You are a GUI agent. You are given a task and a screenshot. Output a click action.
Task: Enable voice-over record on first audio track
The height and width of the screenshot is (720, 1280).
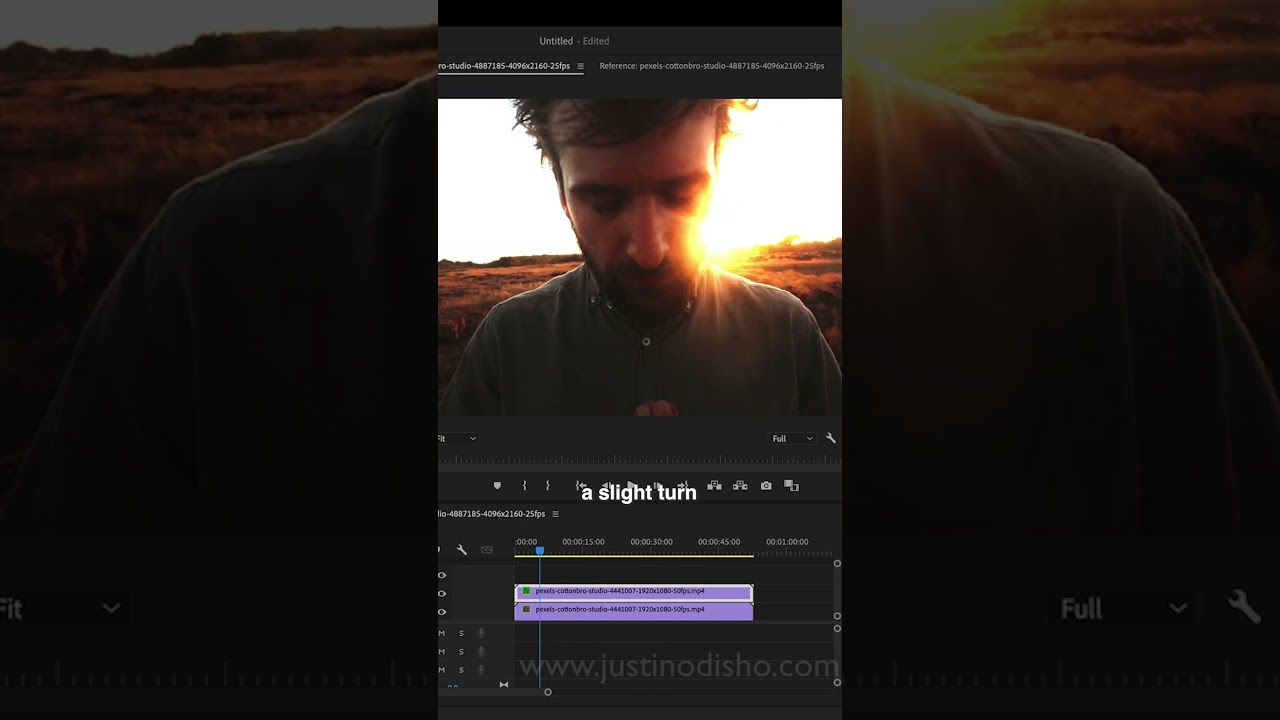click(x=481, y=633)
